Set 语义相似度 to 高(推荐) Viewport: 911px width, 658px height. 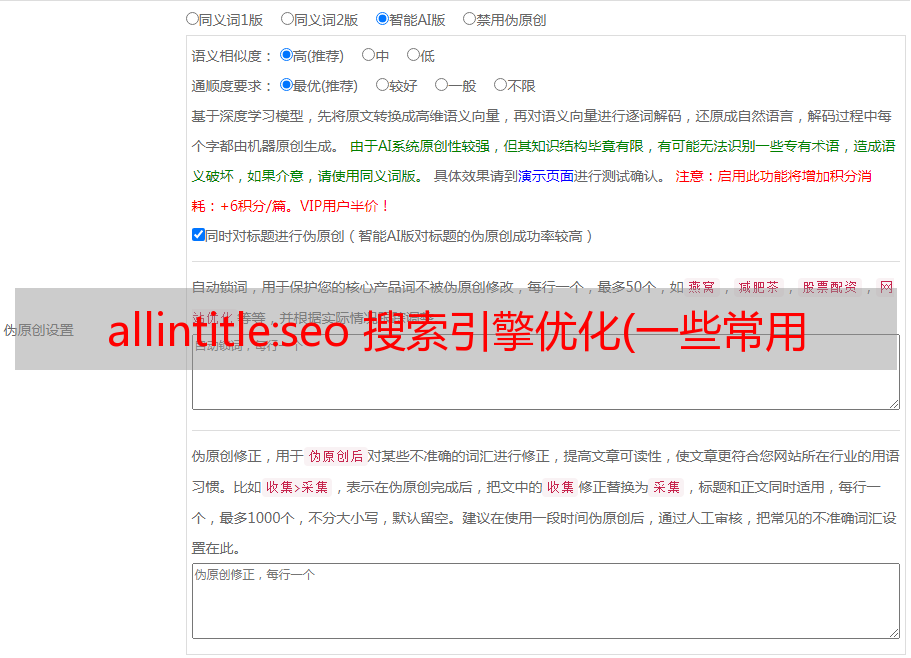click(x=286, y=55)
